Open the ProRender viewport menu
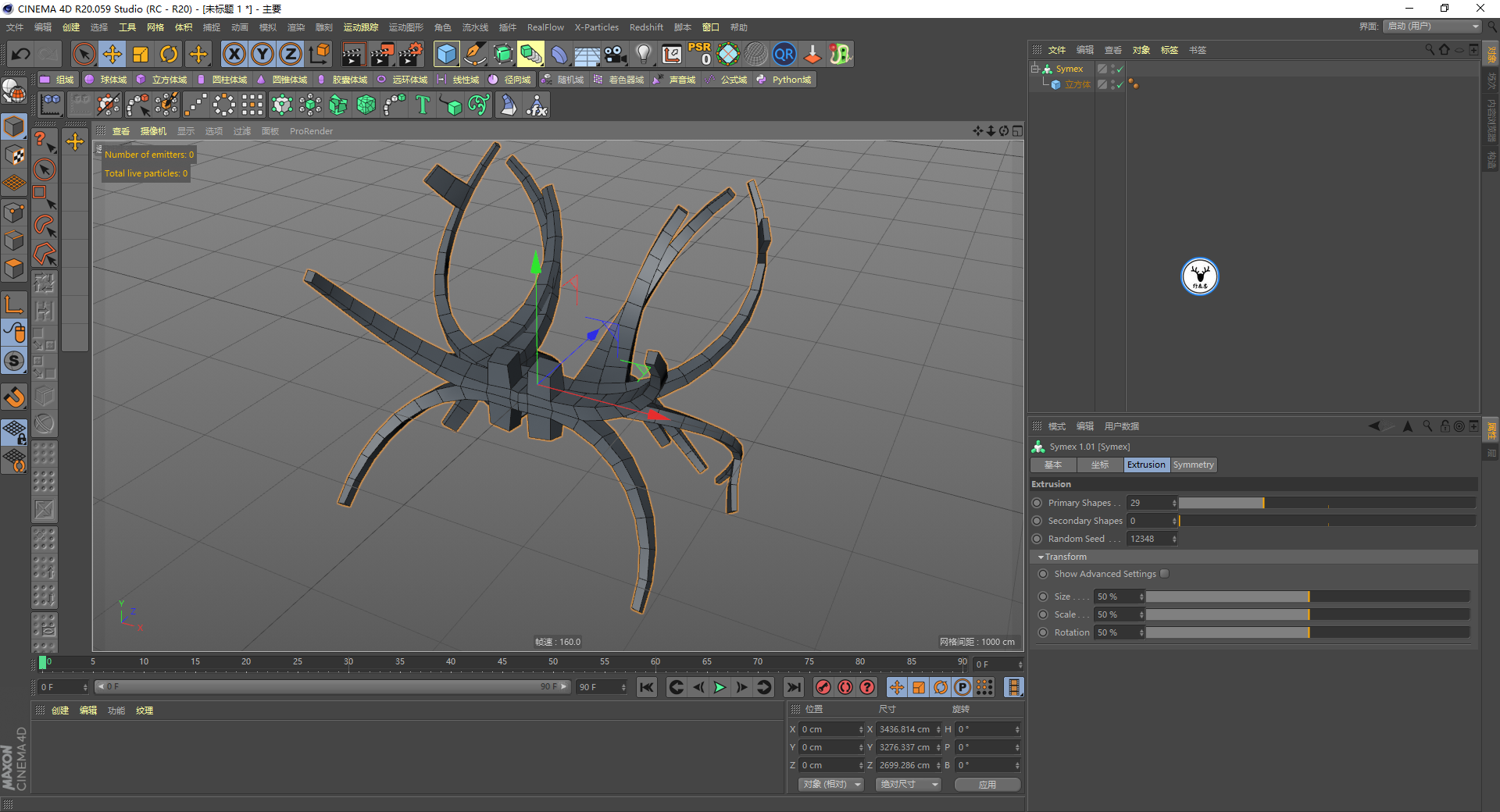This screenshot has height=812, width=1500. click(x=311, y=131)
